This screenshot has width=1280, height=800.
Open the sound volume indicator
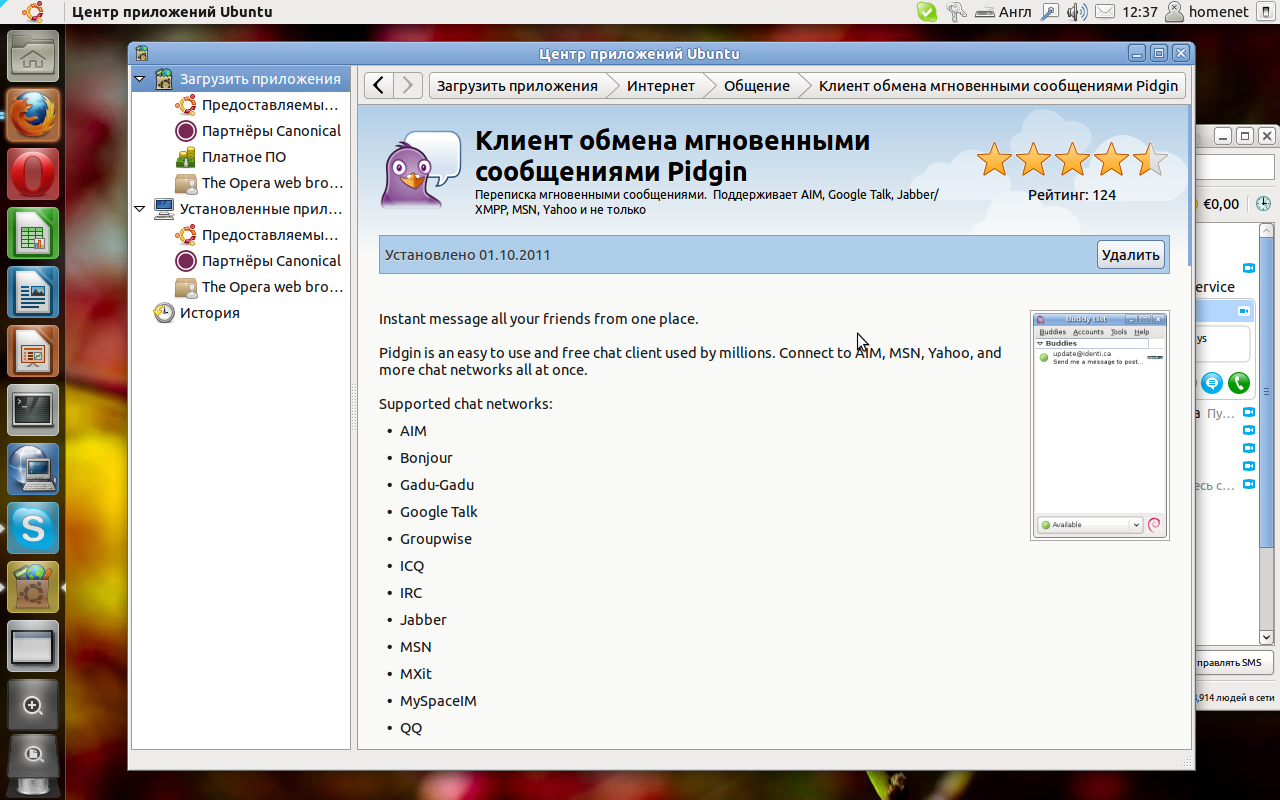click(x=1077, y=12)
